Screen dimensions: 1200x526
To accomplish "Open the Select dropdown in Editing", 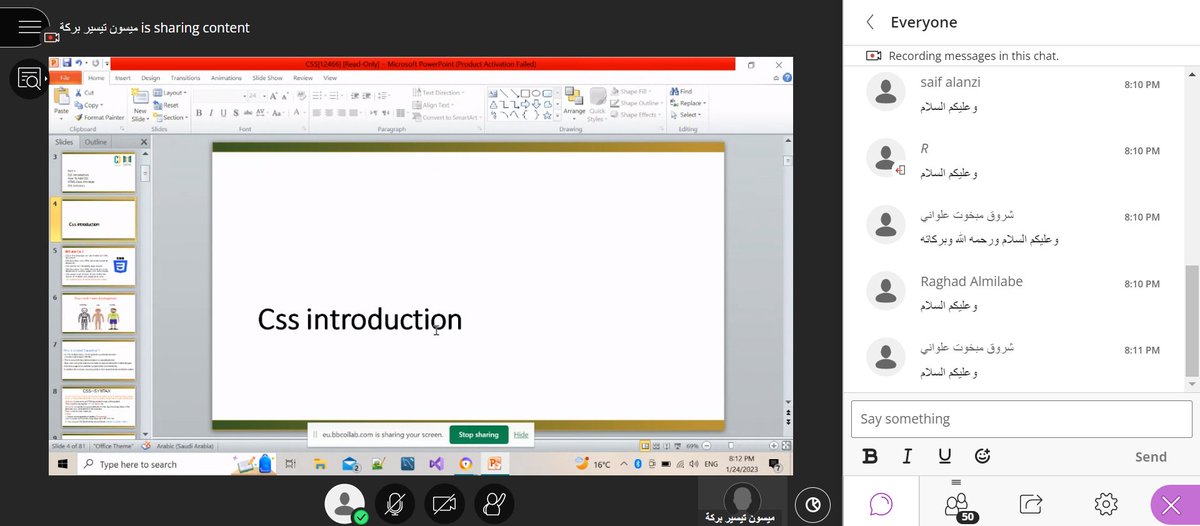I will pyautogui.click(x=685, y=115).
